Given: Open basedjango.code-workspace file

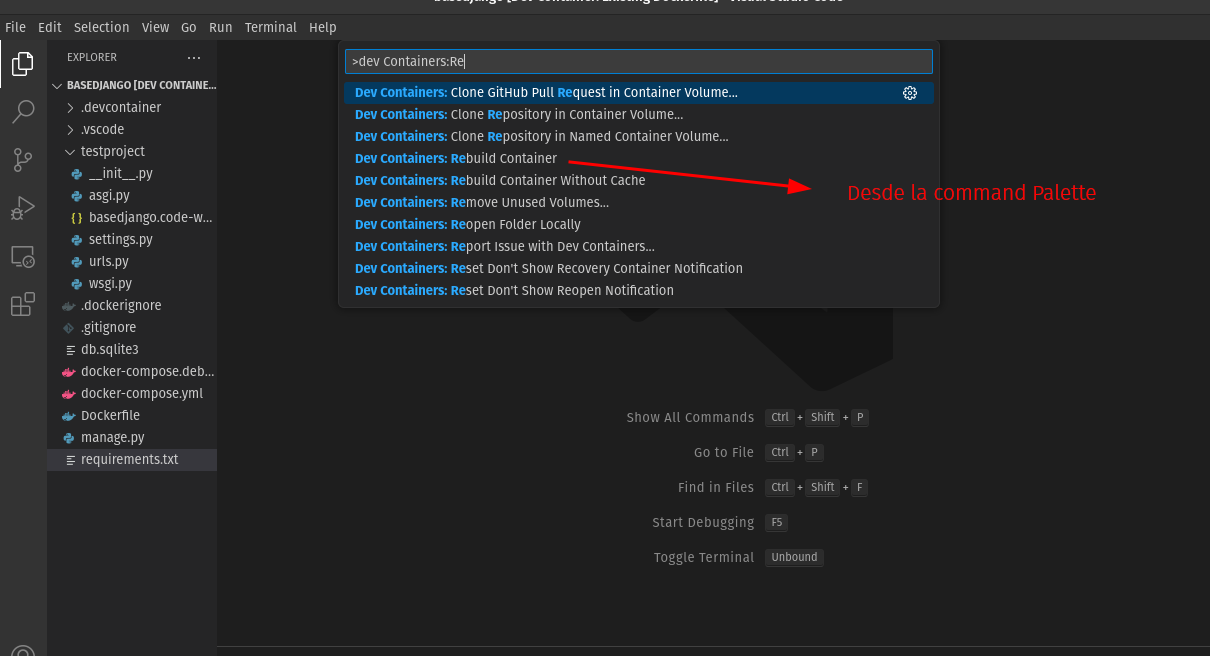Looking at the screenshot, I should click(132, 217).
